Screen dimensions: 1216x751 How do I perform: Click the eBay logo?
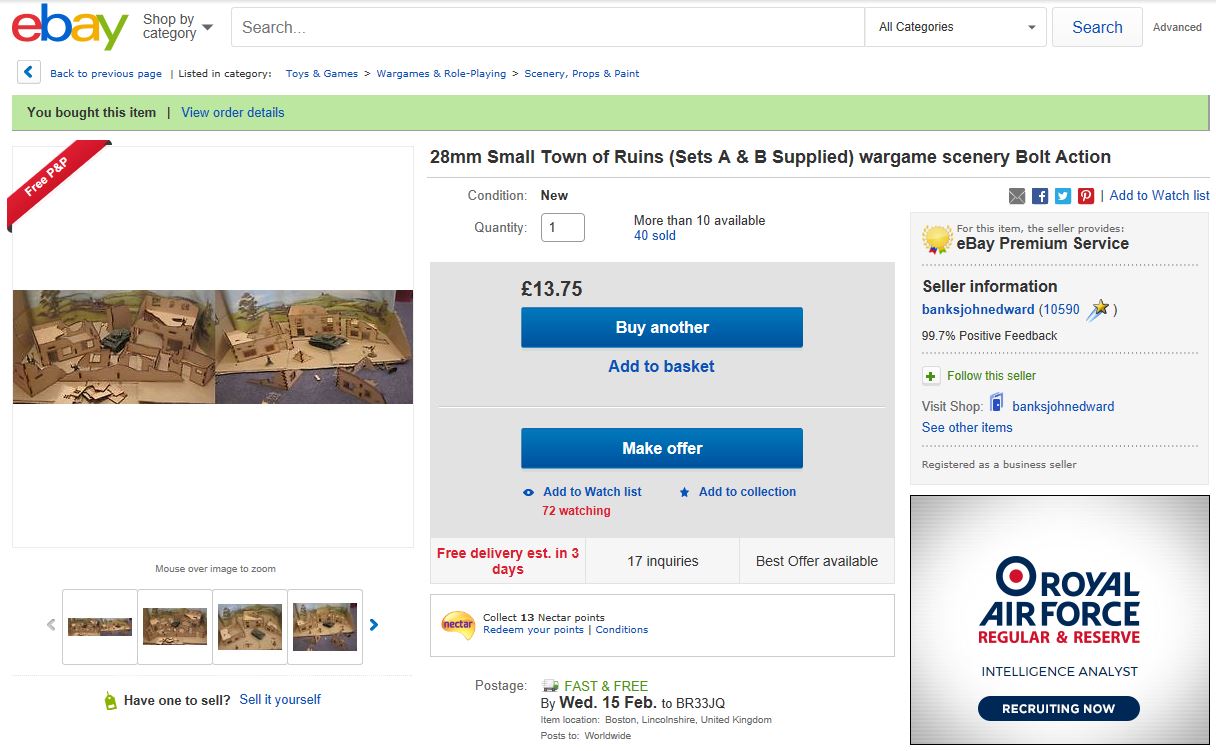[70, 27]
